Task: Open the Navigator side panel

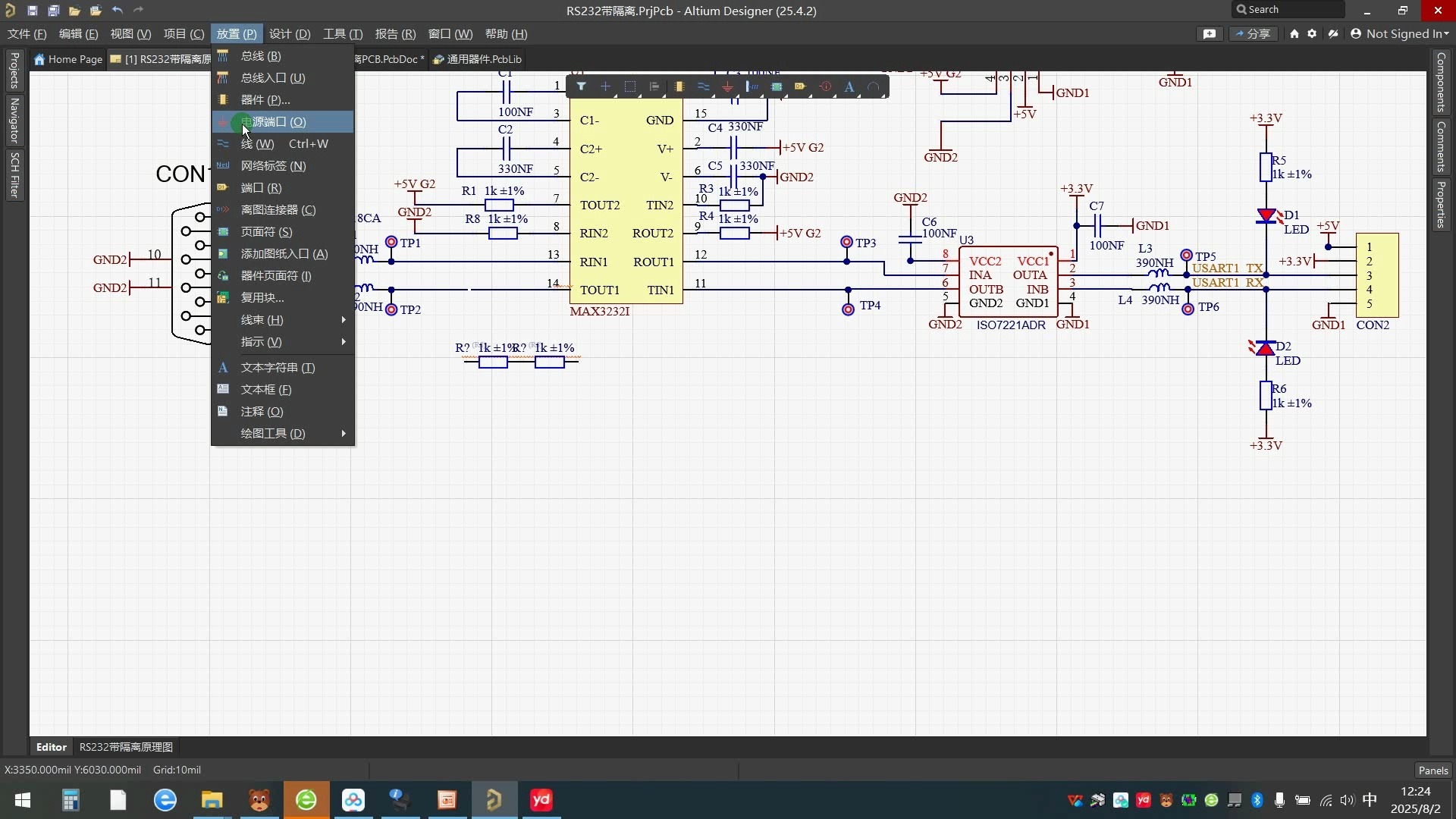Action: [x=14, y=121]
